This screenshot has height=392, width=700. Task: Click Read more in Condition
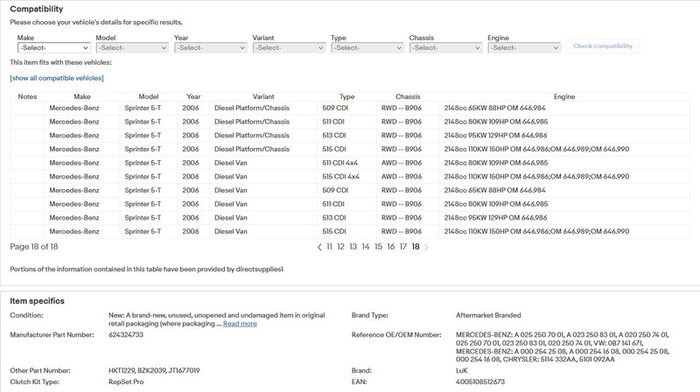point(240,324)
